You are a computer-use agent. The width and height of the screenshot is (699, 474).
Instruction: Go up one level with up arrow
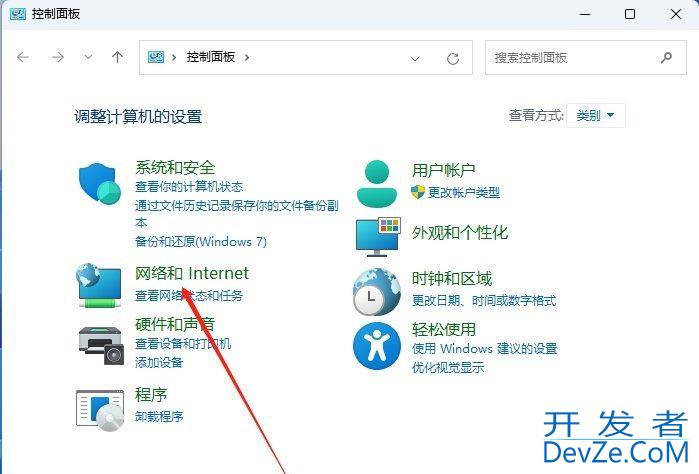click(x=117, y=57)
